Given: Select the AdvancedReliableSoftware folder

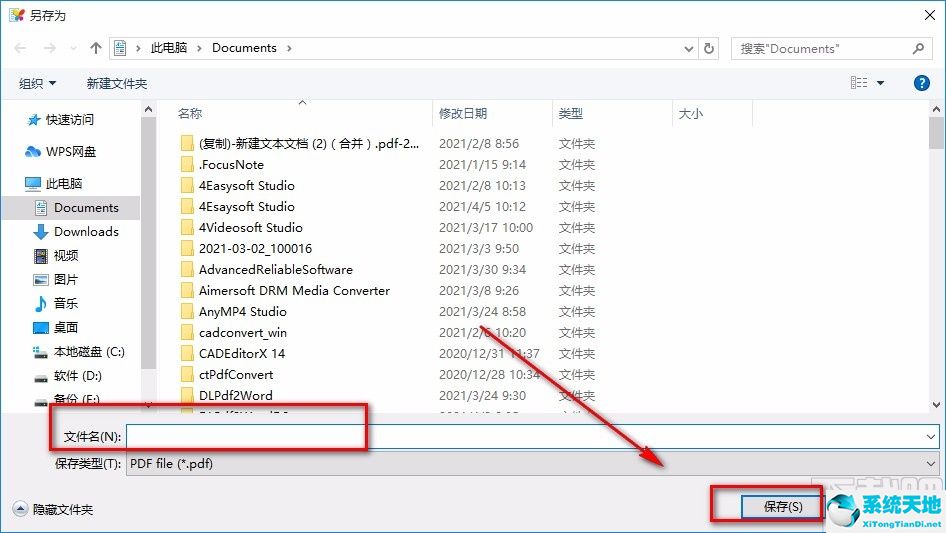Looking at the screenshot, I should point(276,270).
